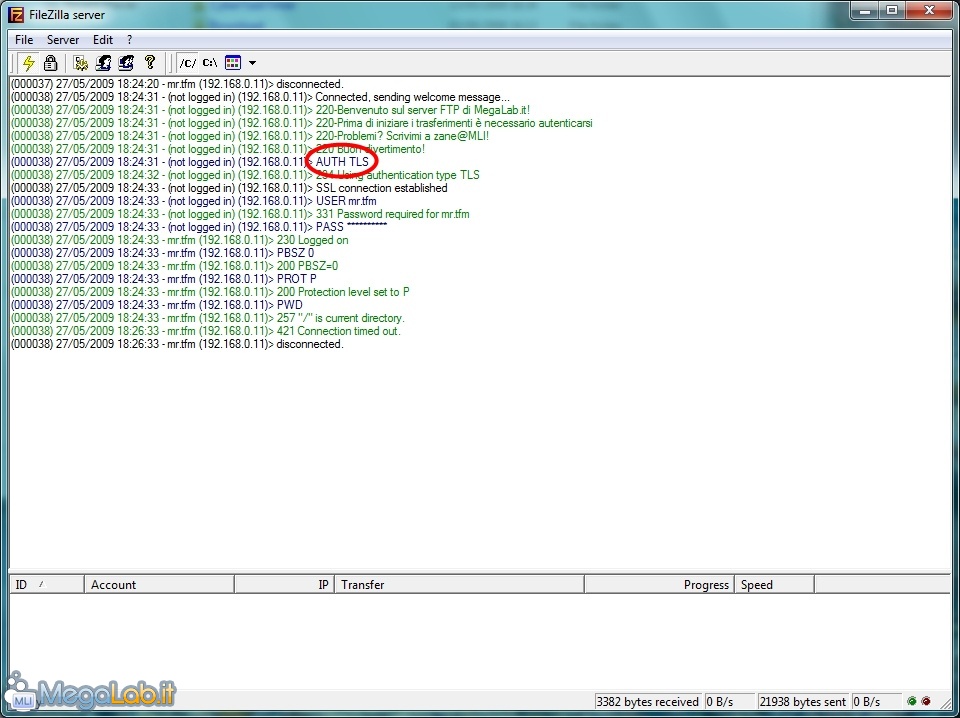Select the '230 Logged on' log line

point(179,240)
